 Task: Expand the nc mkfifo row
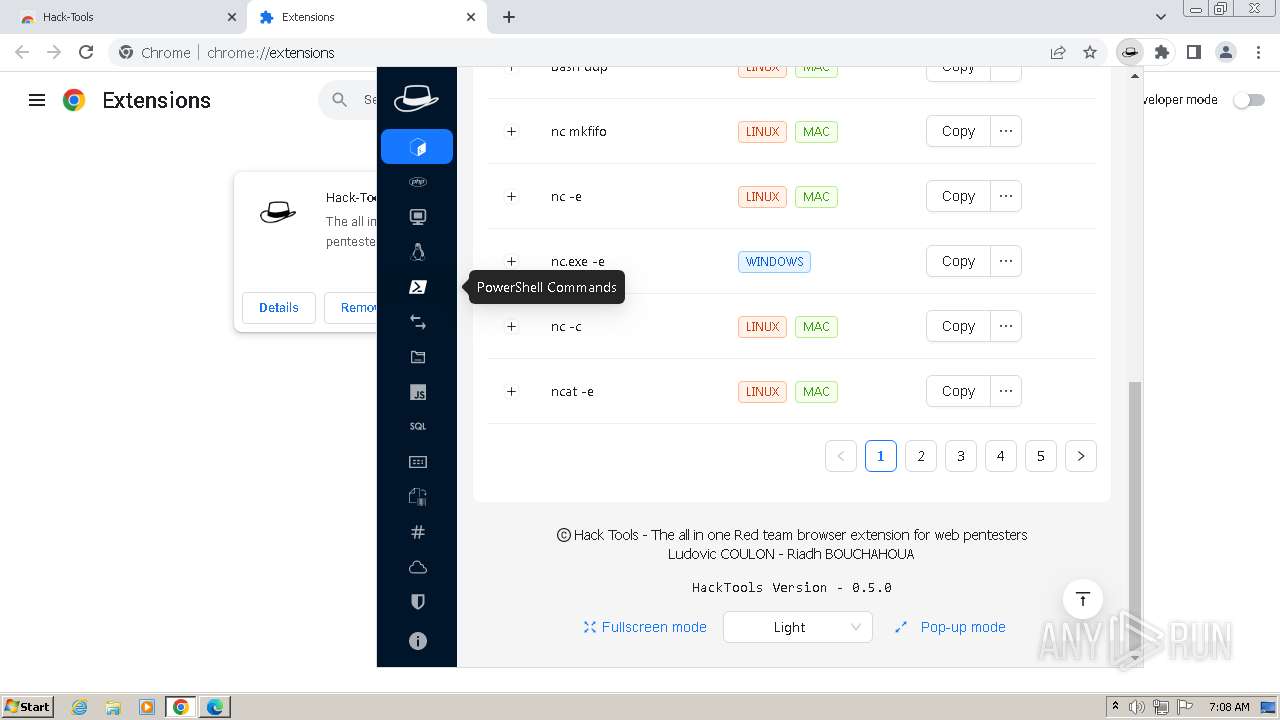[511, 131]
